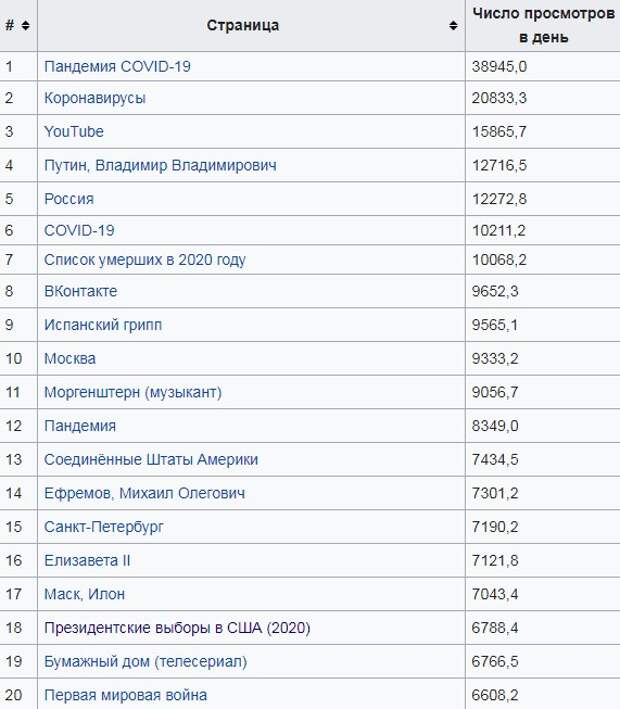Open Бумажный дом (телесериал) article

tap(145, 661)
